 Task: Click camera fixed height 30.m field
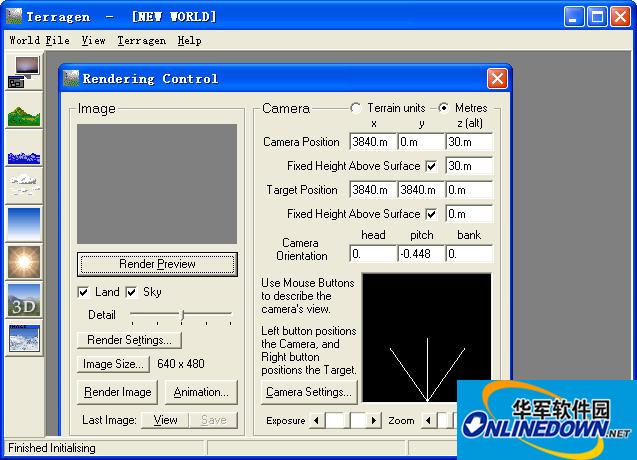click(469, 166)
